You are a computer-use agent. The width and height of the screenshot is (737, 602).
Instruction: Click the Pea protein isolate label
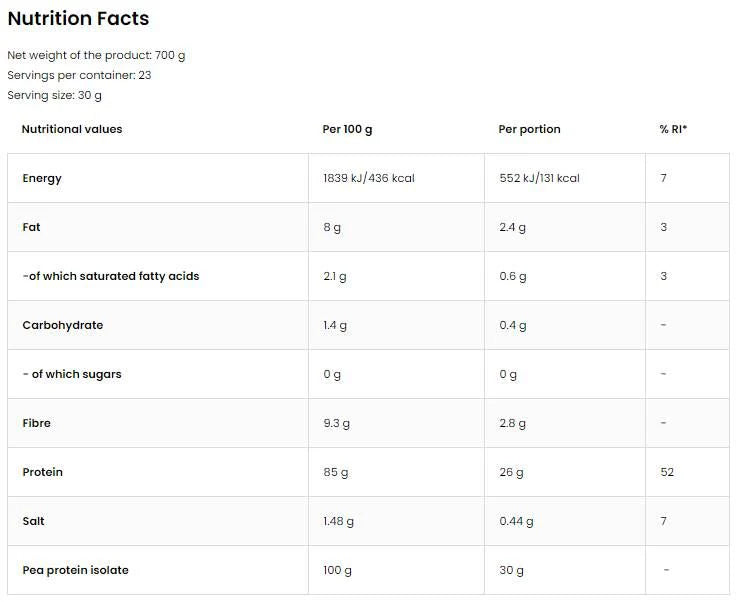coord(75,570)
